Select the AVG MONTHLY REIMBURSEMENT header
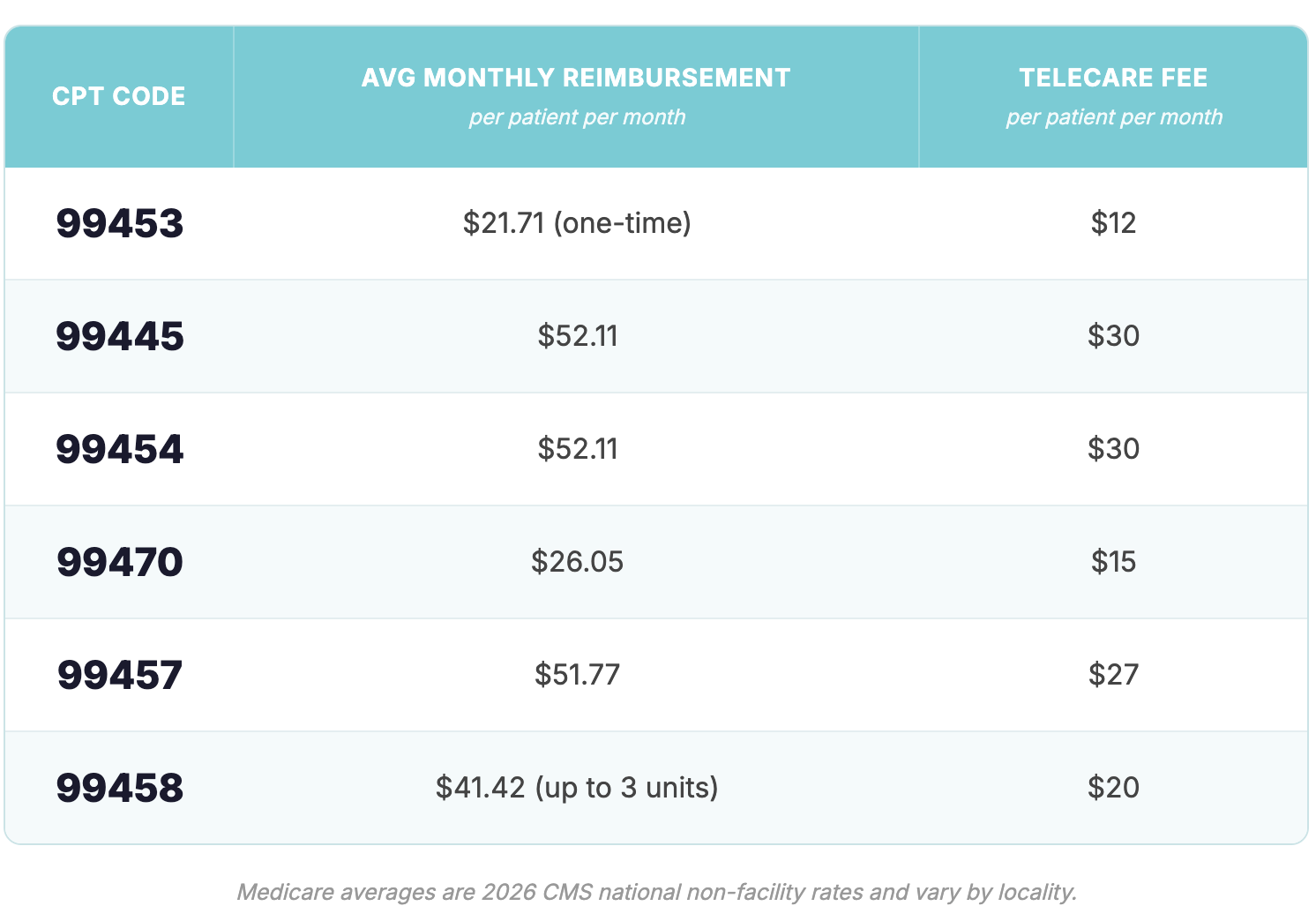 tap(576, 78)
